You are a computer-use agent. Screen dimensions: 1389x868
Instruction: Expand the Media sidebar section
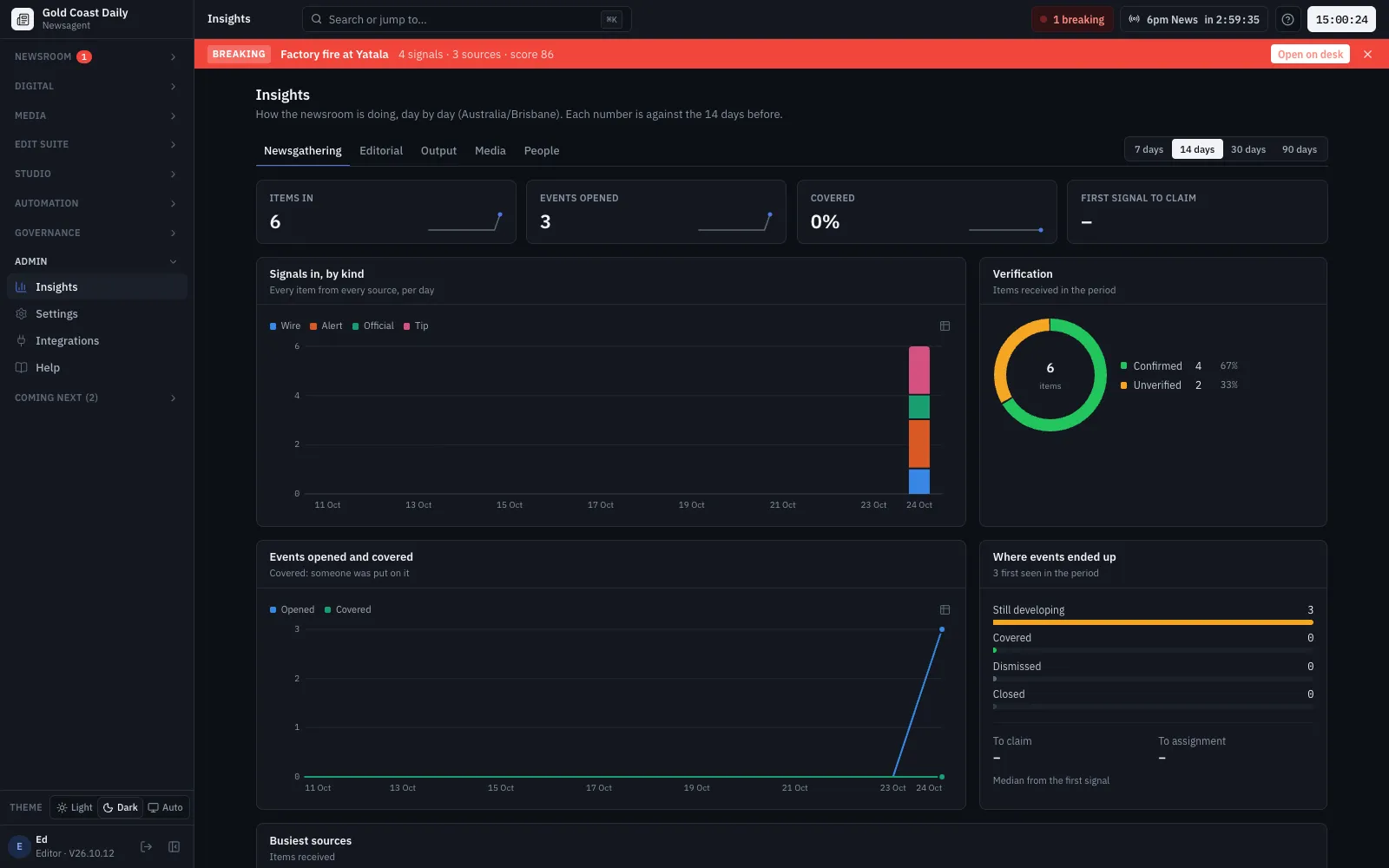click(x=97, y=115)
